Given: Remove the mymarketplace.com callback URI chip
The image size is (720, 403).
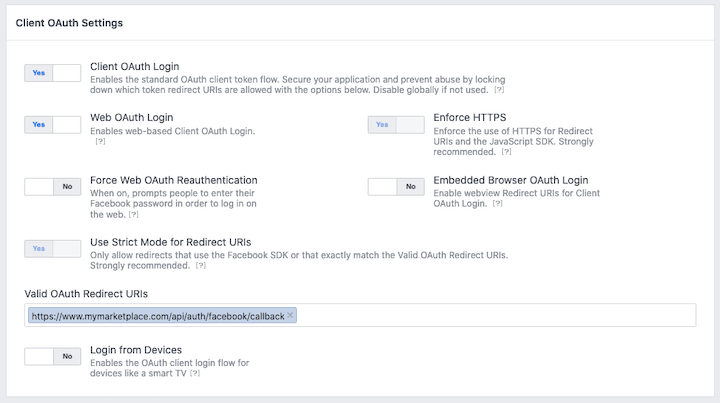Looking at the screenshot, I should click(x=290, y=315).
